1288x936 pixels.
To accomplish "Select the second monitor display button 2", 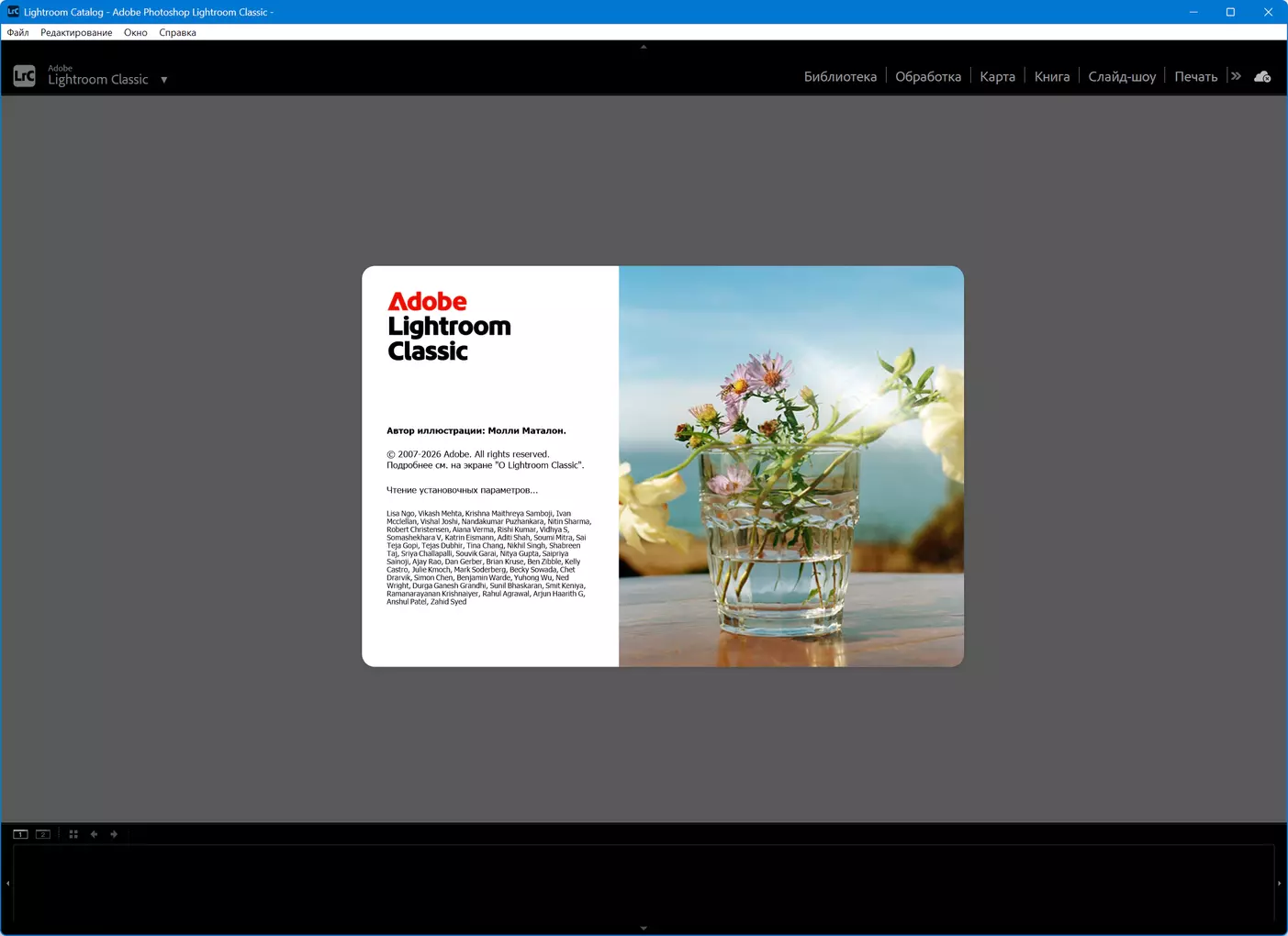I will click(x=43, y=834).
